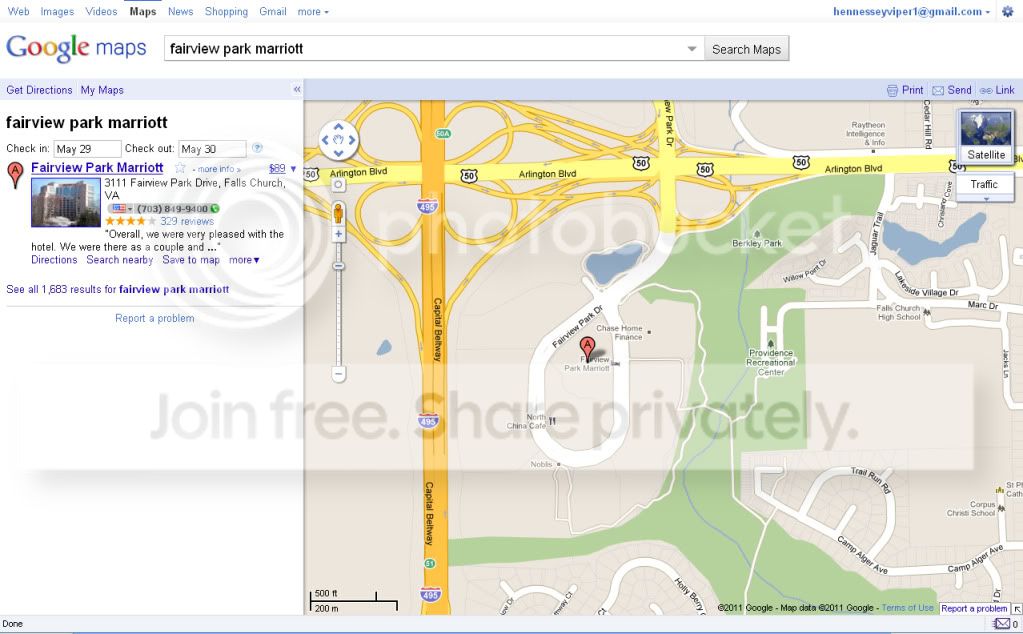Click the Providence Recreational Center map label
The width and height of the screenshot is (1023, 634).
point(771,362)
